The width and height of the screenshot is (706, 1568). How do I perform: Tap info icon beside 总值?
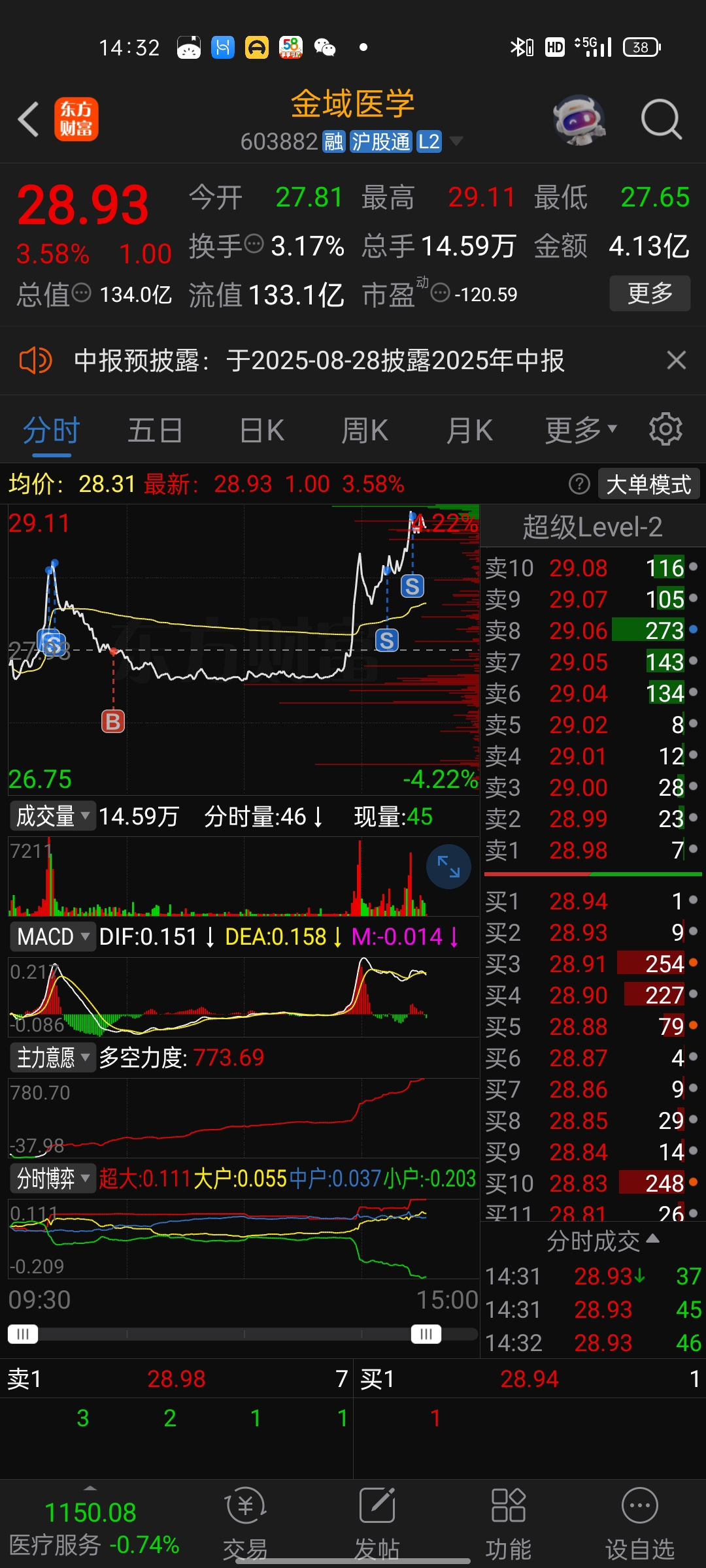click(81, 292)
